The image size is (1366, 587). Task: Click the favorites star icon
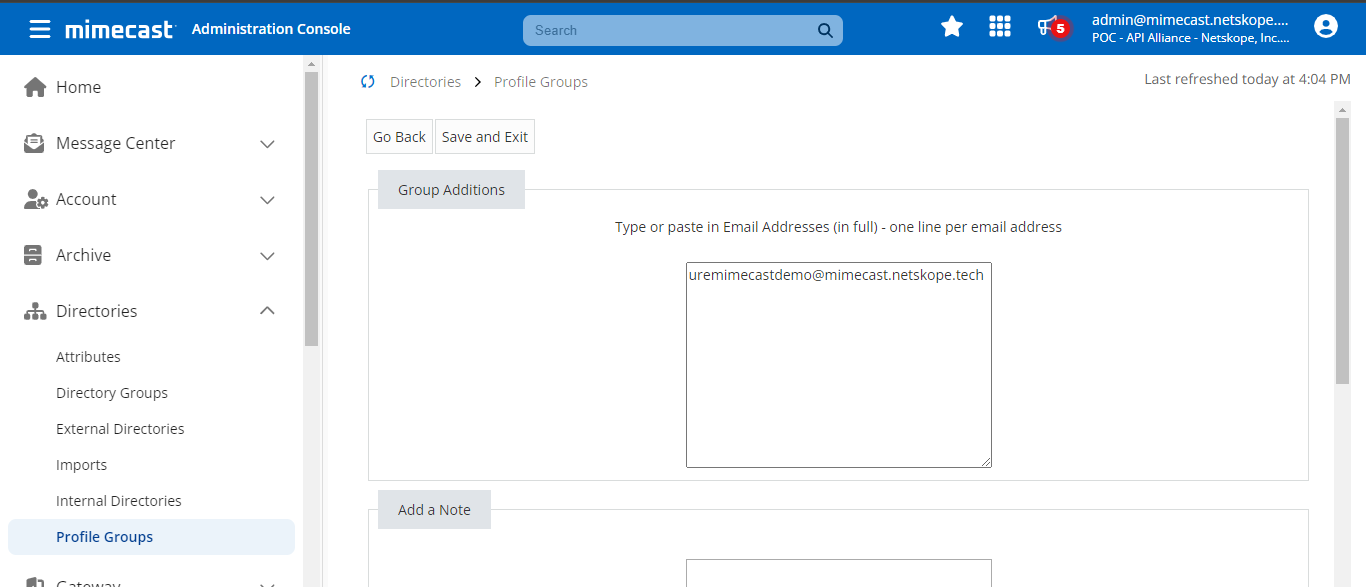tap(952, 27)
